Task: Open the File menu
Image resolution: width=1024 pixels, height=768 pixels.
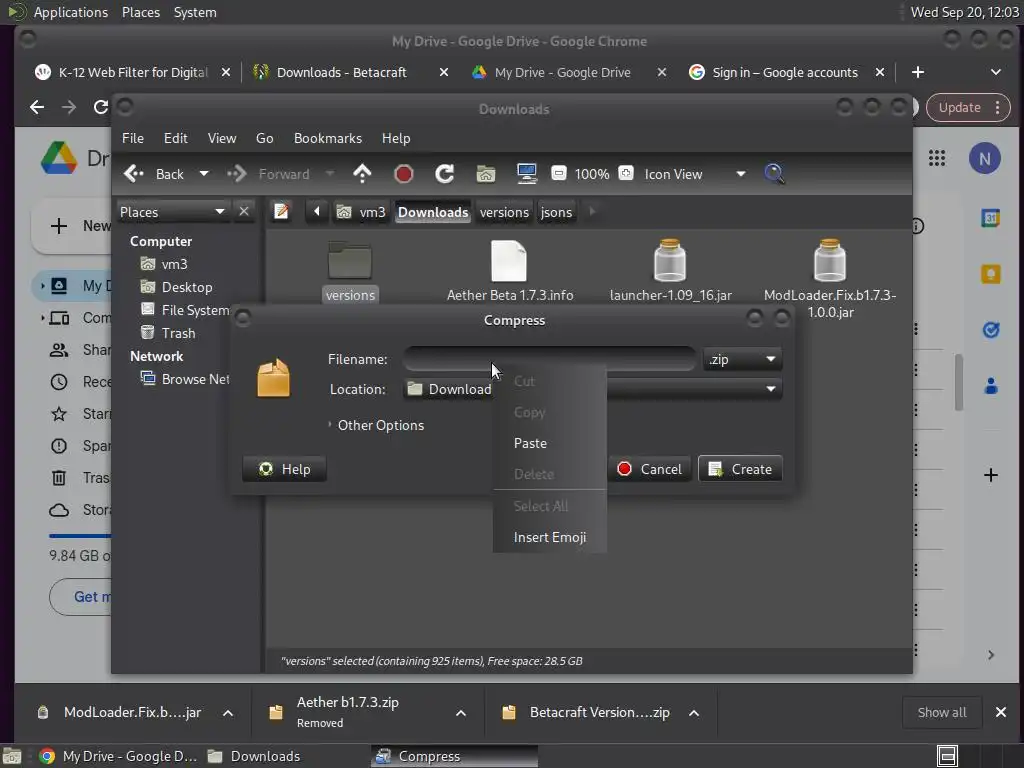Action: 133,138
